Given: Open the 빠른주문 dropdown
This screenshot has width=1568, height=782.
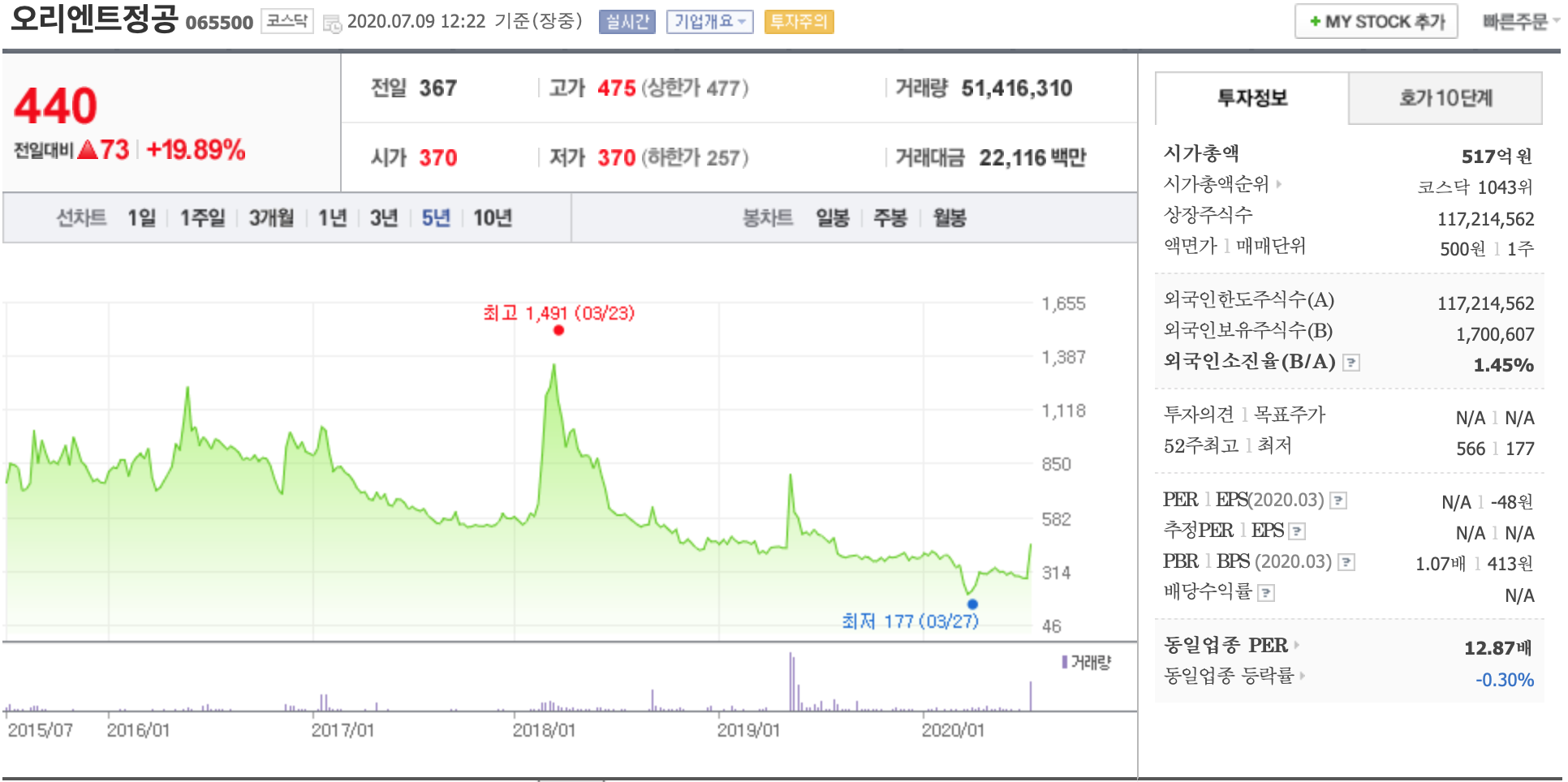Looking at the screenshot, I should pyautogui.click(x=1520, y=22).
